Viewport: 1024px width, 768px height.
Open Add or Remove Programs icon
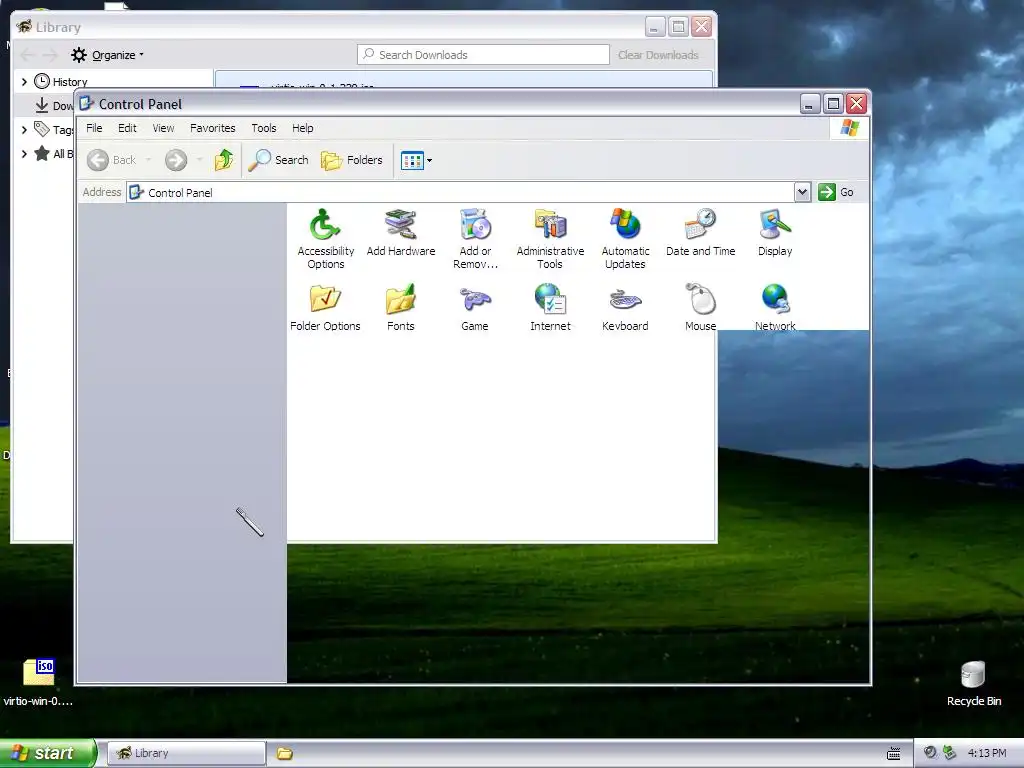(475, 239)
